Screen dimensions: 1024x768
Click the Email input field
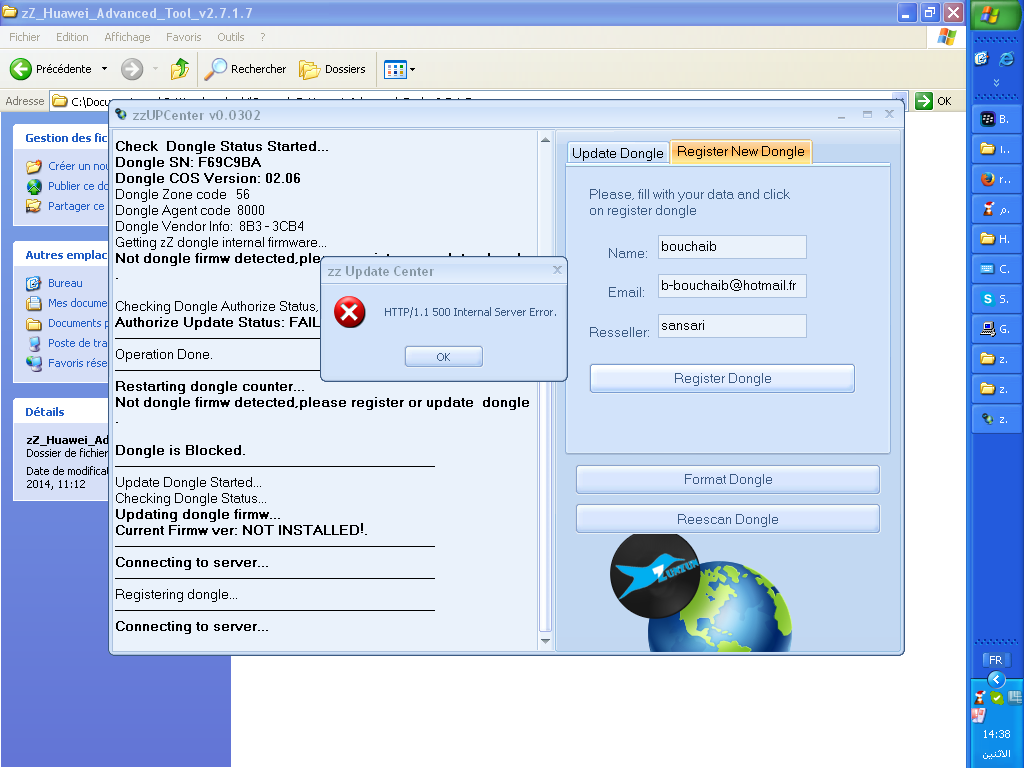(x=732, y=285)
